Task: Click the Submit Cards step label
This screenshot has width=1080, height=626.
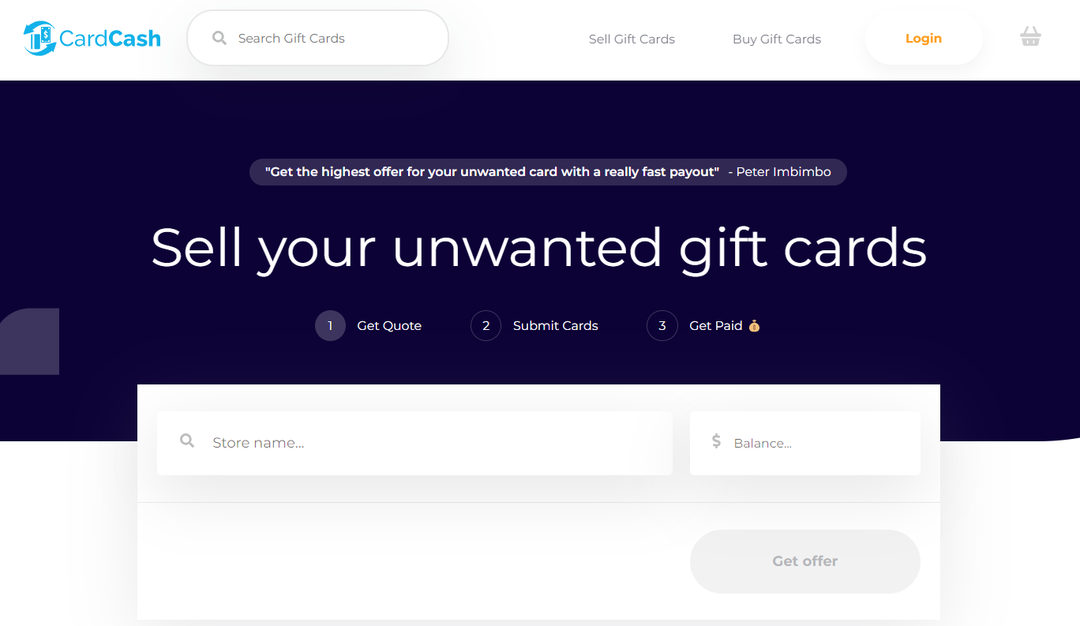Action: (x=555, y=325)
